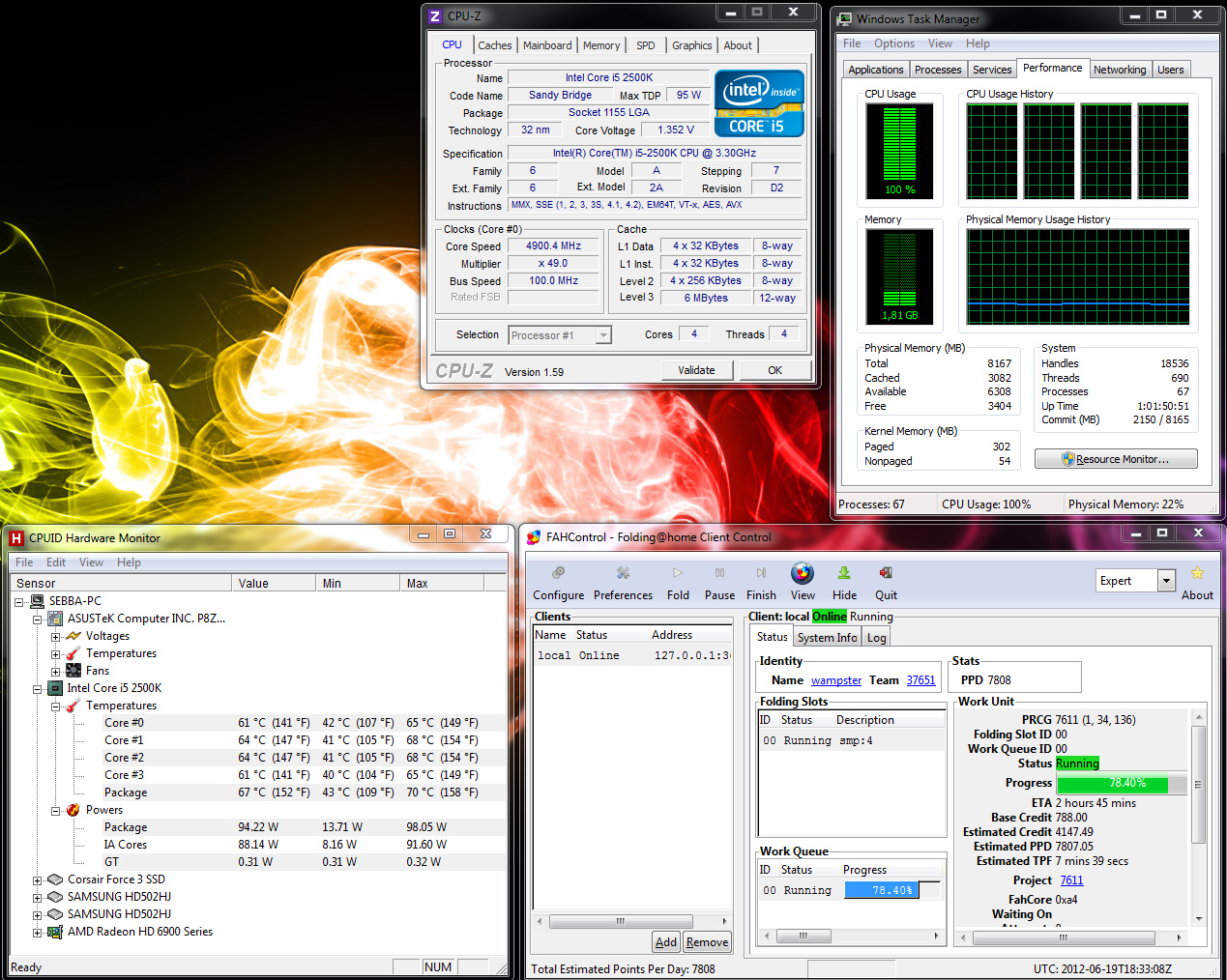Screen dimensions: 1227x980
Task: Open the team 37651 link
Action: (920, 680)
